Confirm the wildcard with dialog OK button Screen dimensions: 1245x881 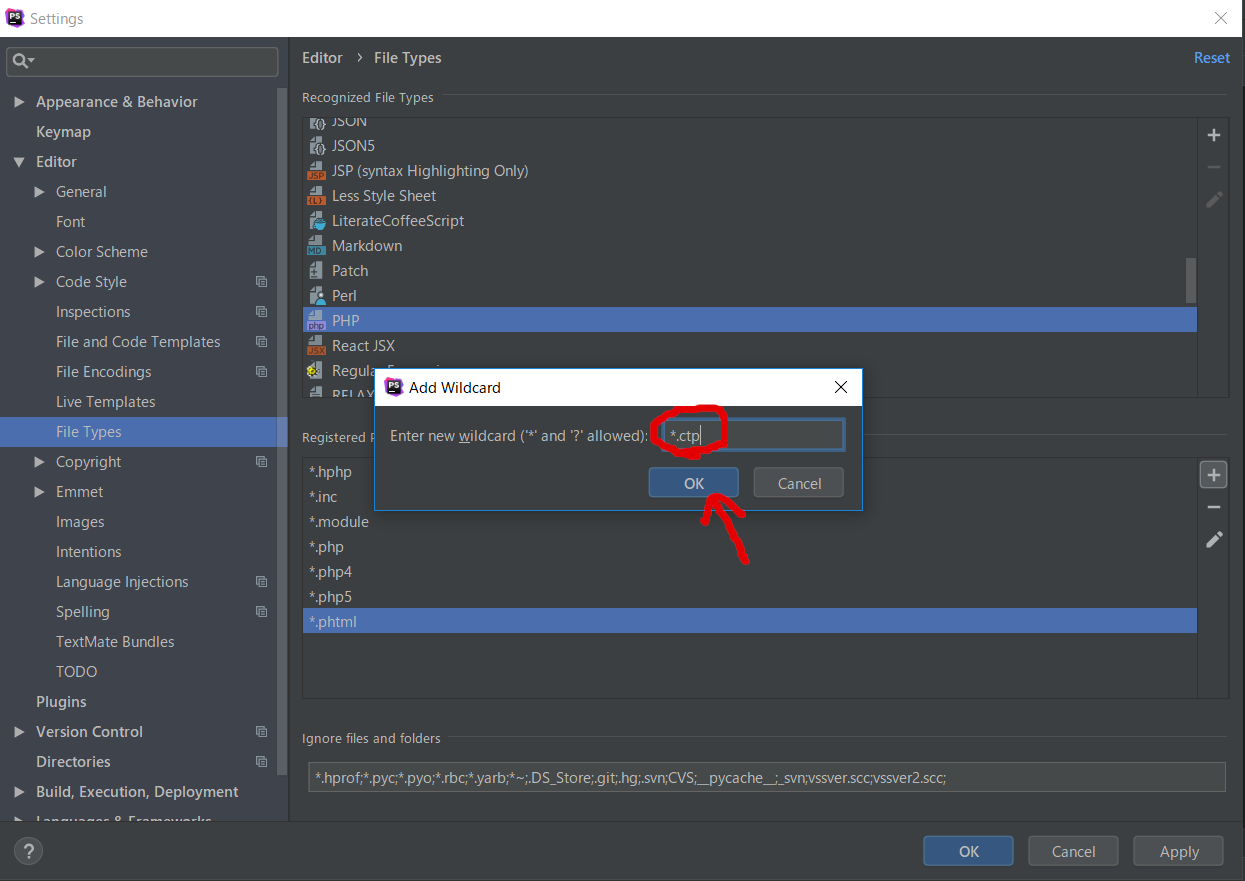coord(694,483)
